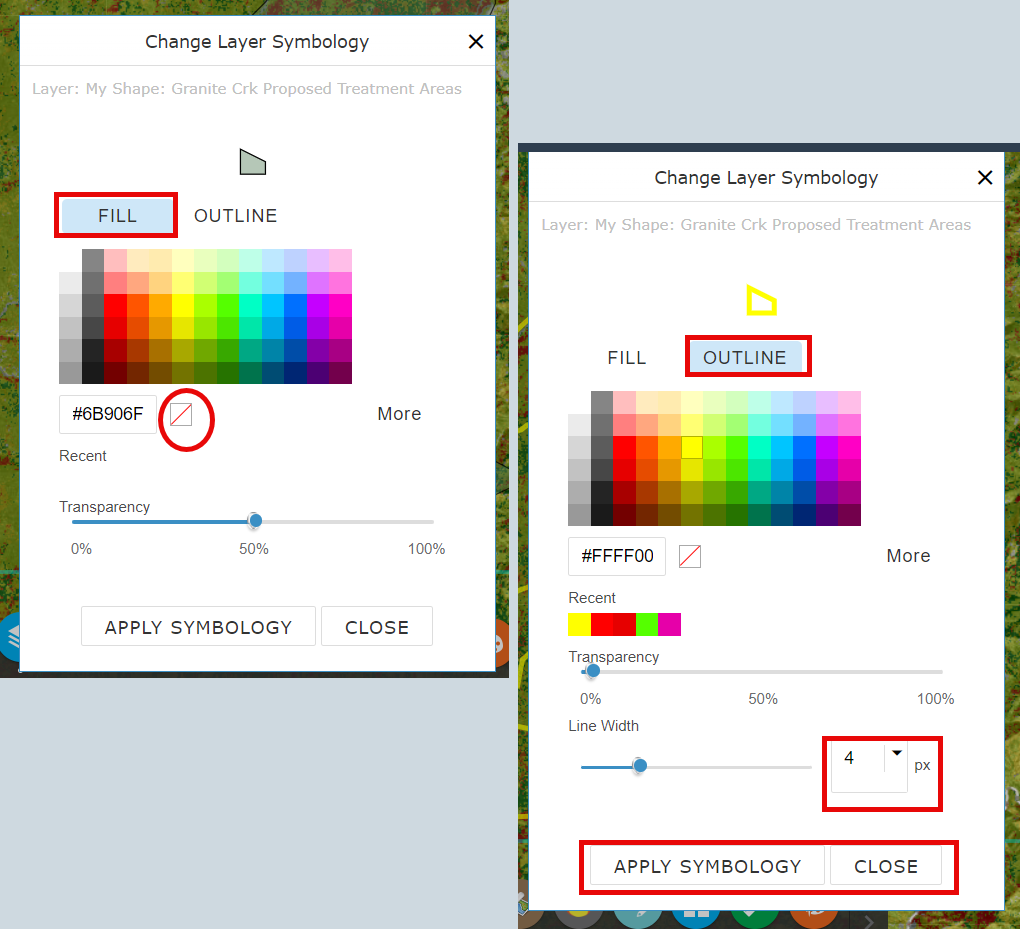Click CLOSE in the left dialog
Viewport: 1020px width, 929px height.
click(377, 626)
